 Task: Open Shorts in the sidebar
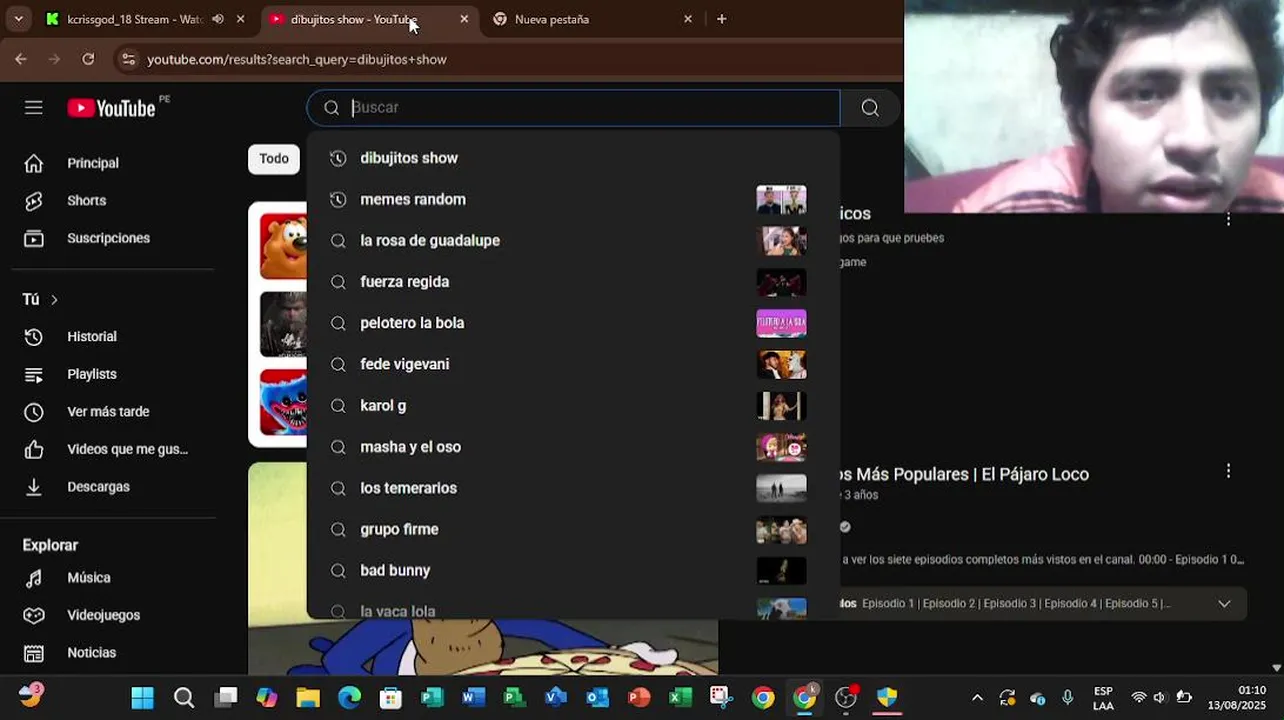86,201
